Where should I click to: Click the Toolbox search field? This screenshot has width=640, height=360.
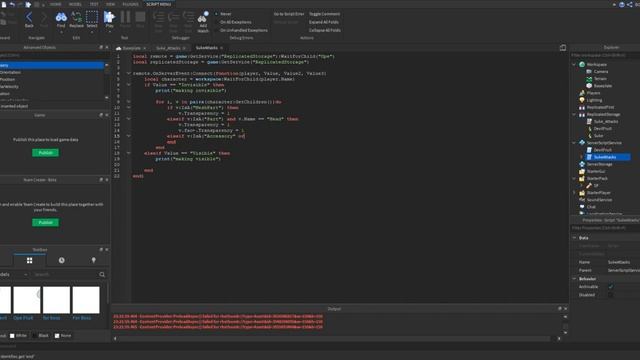65,274
